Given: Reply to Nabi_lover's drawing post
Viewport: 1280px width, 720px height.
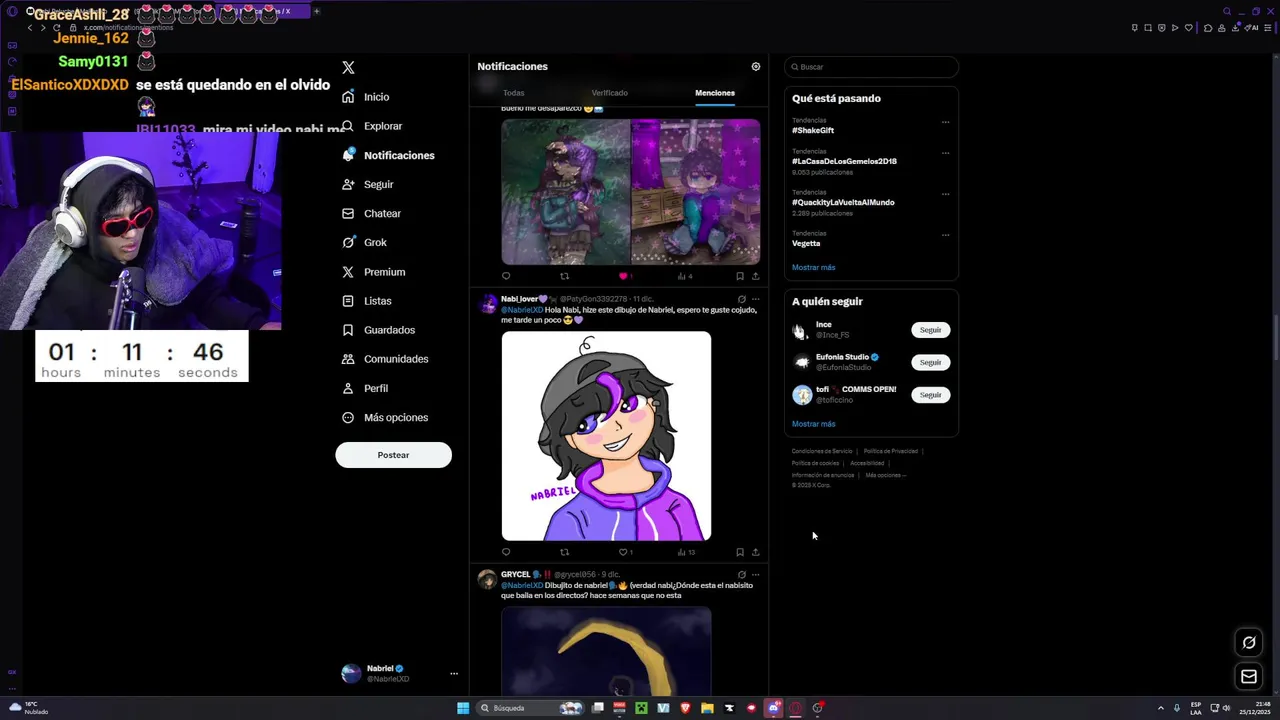Looking at the screenshot, I should pyautogui.click(x=506, y=552).
